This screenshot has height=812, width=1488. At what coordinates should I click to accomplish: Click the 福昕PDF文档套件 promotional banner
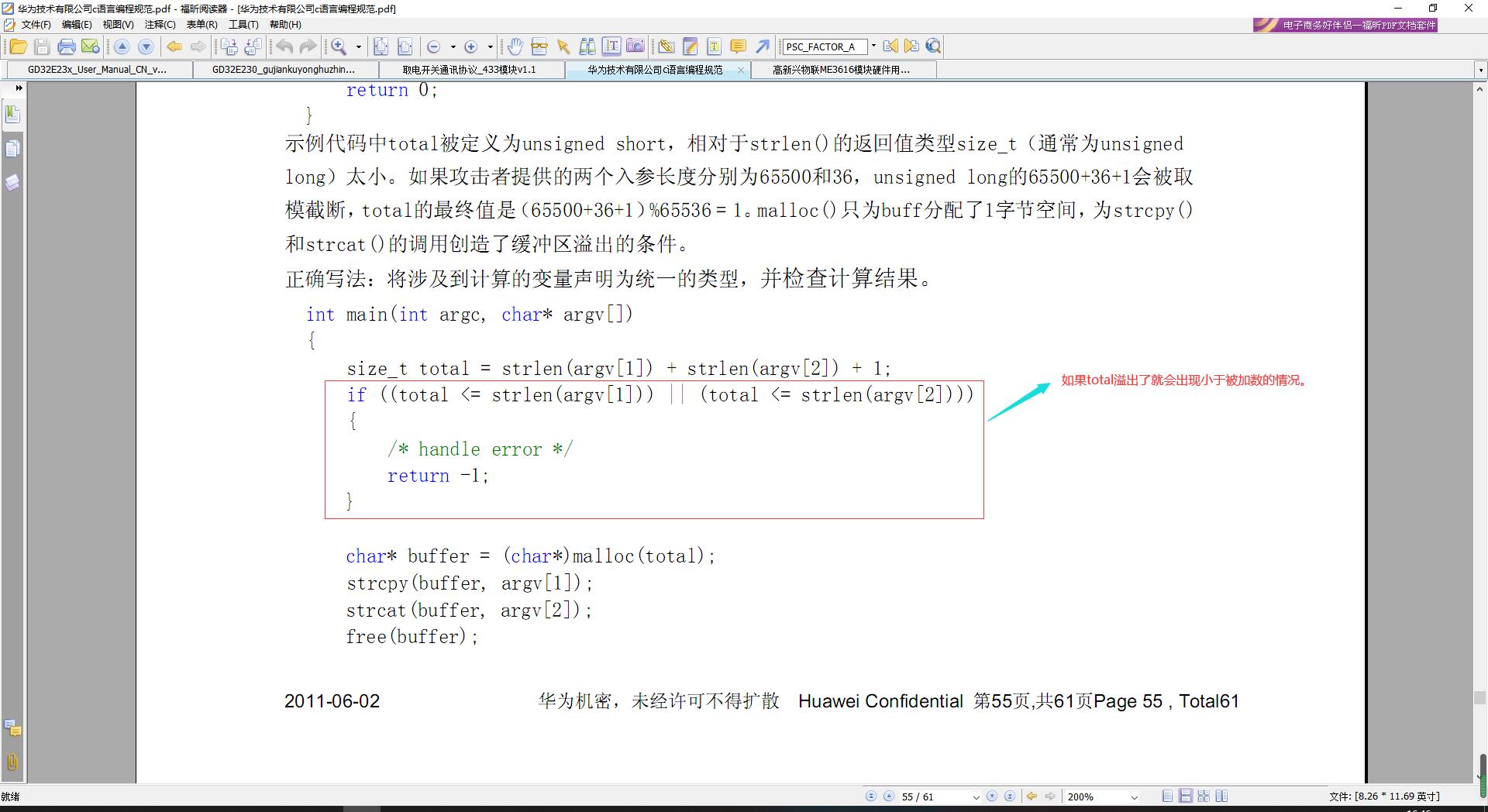click(1345, 25)
